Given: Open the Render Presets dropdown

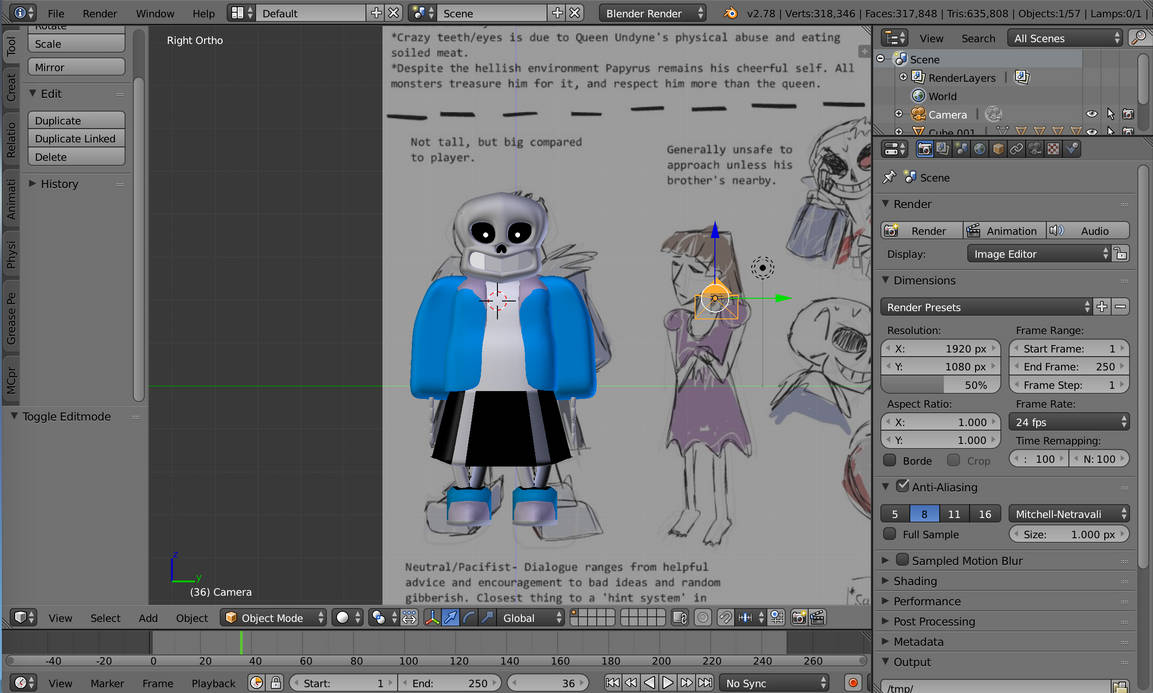Looking at the screenshot, I should click(x=986, y=307).
